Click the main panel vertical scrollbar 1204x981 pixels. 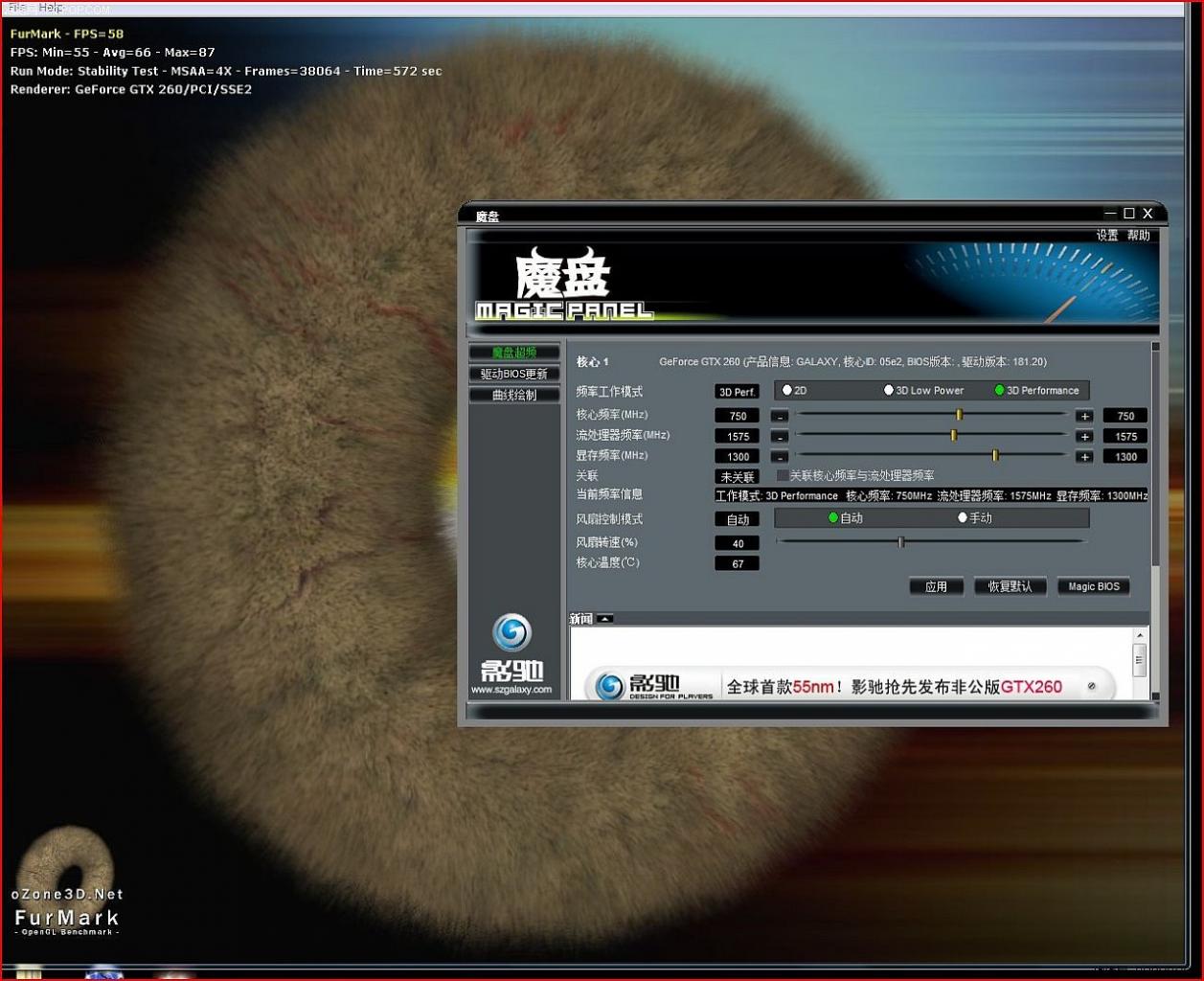coord(1155,522)
